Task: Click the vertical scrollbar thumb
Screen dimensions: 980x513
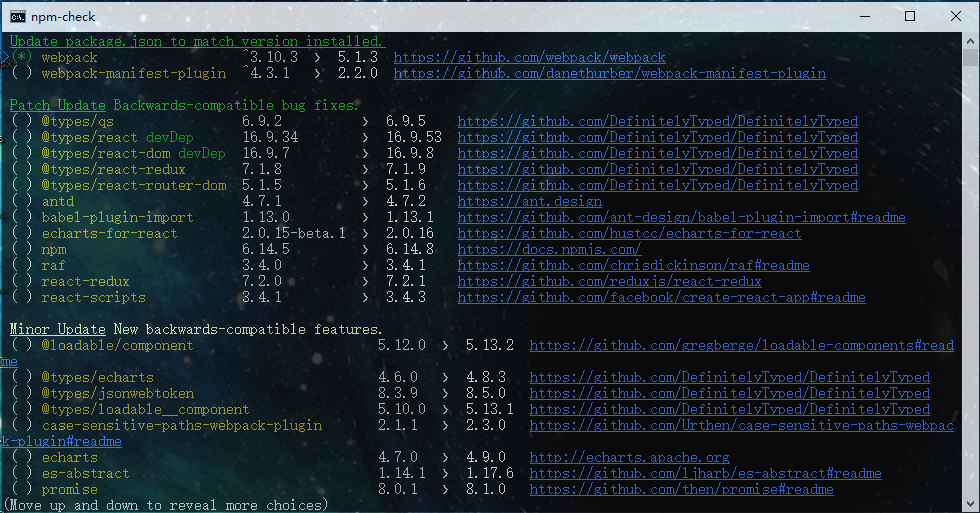Action: coord(970,57)
